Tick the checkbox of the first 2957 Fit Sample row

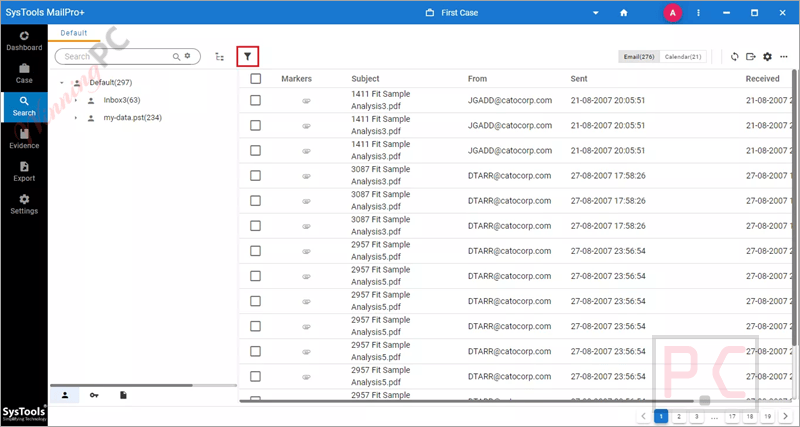pyautogui.click(x=256, y=251)
